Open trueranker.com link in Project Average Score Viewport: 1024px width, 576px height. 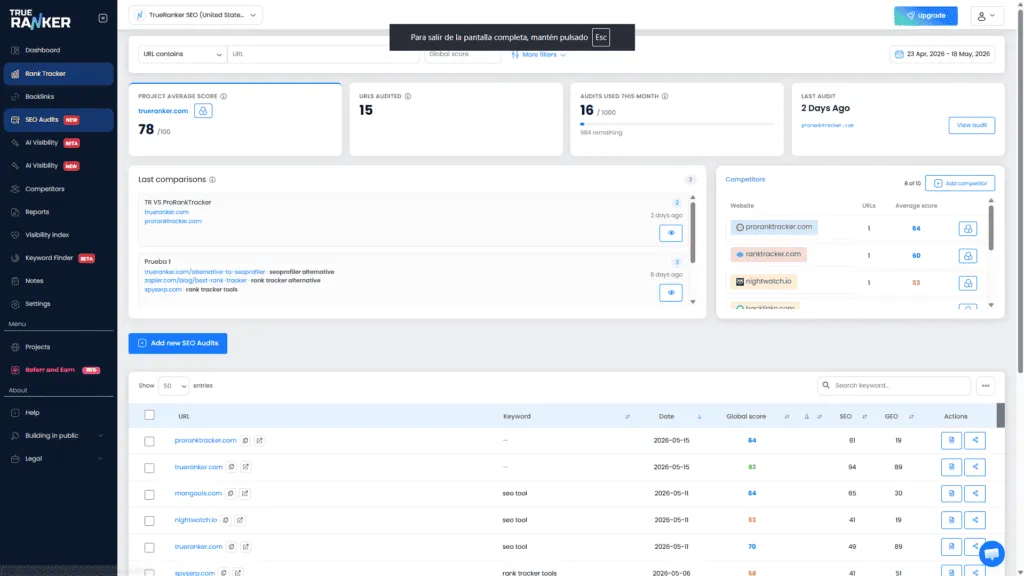163,111
